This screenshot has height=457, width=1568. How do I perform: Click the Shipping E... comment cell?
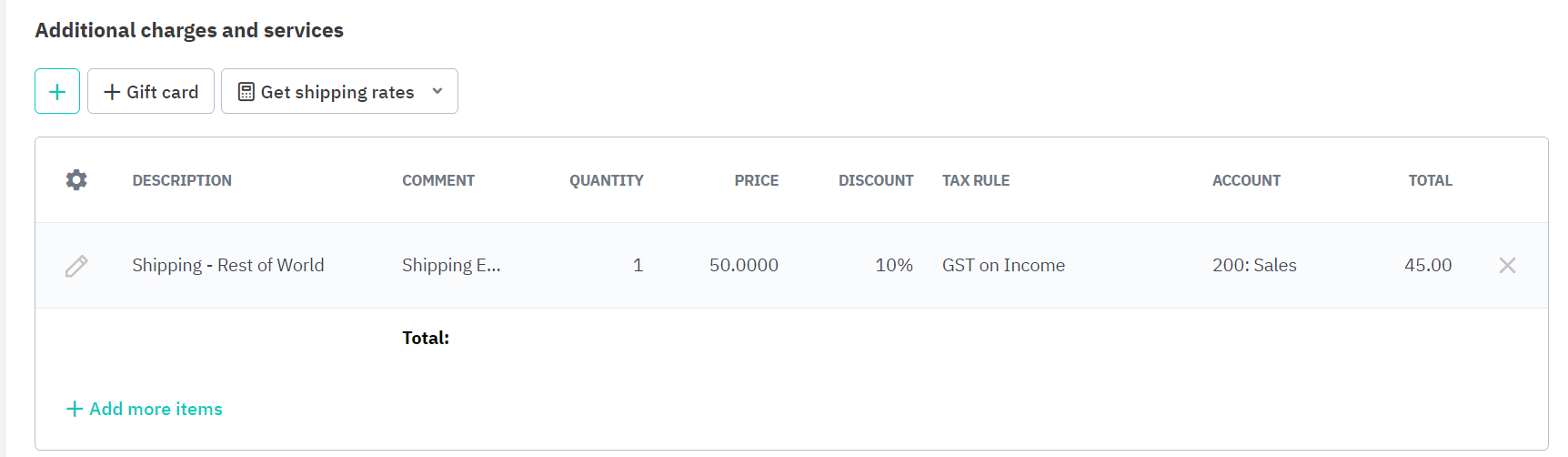tap(451, 265)
